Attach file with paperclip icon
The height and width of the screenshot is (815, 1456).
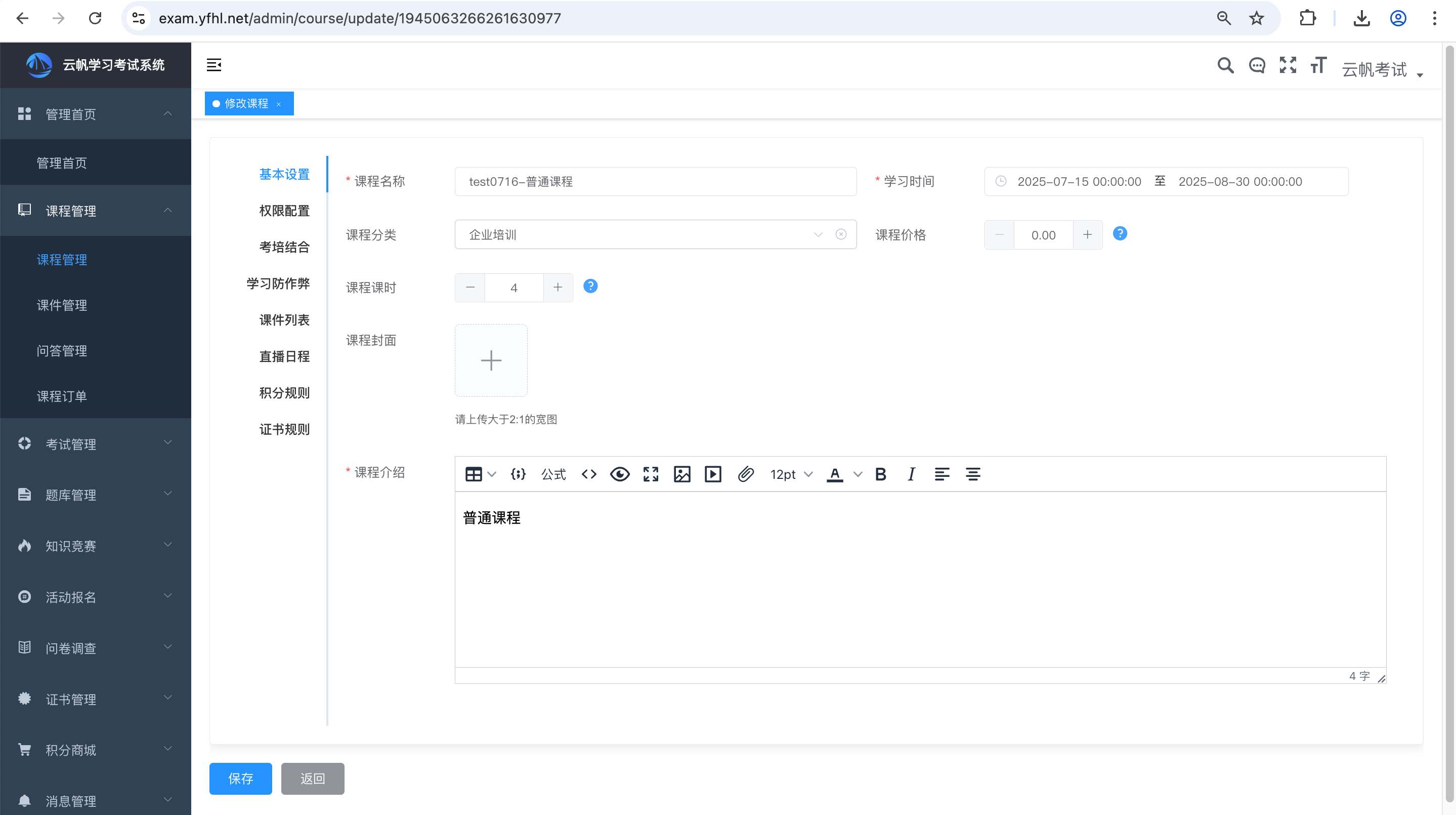746,474
